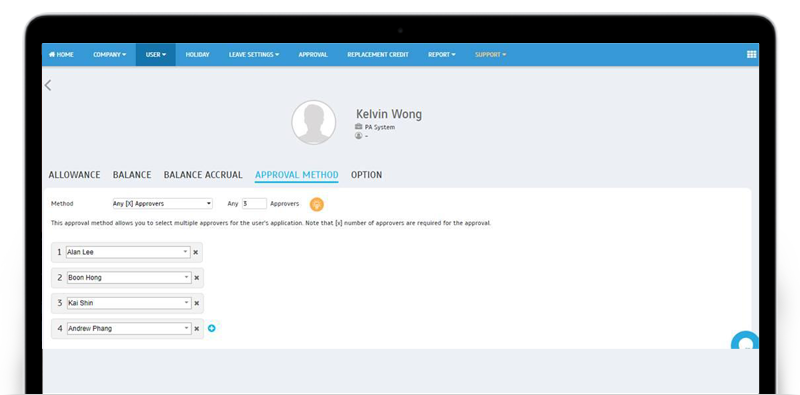The height and width of the screenshot is (395, 800).
Task: Remove approver Kai Shin with its x
Action: (x=196, y=303)
